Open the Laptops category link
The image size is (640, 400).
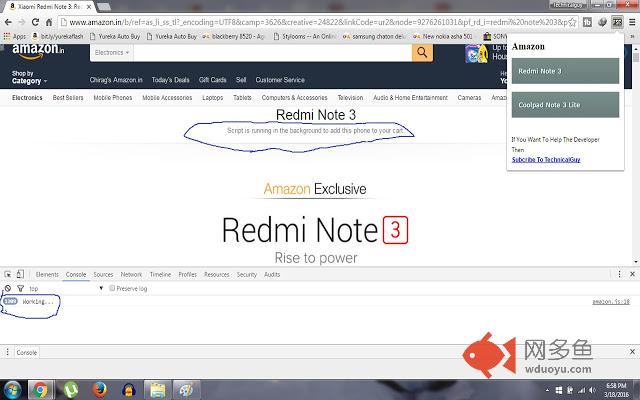pyautogui.click(x=213, y=98)
